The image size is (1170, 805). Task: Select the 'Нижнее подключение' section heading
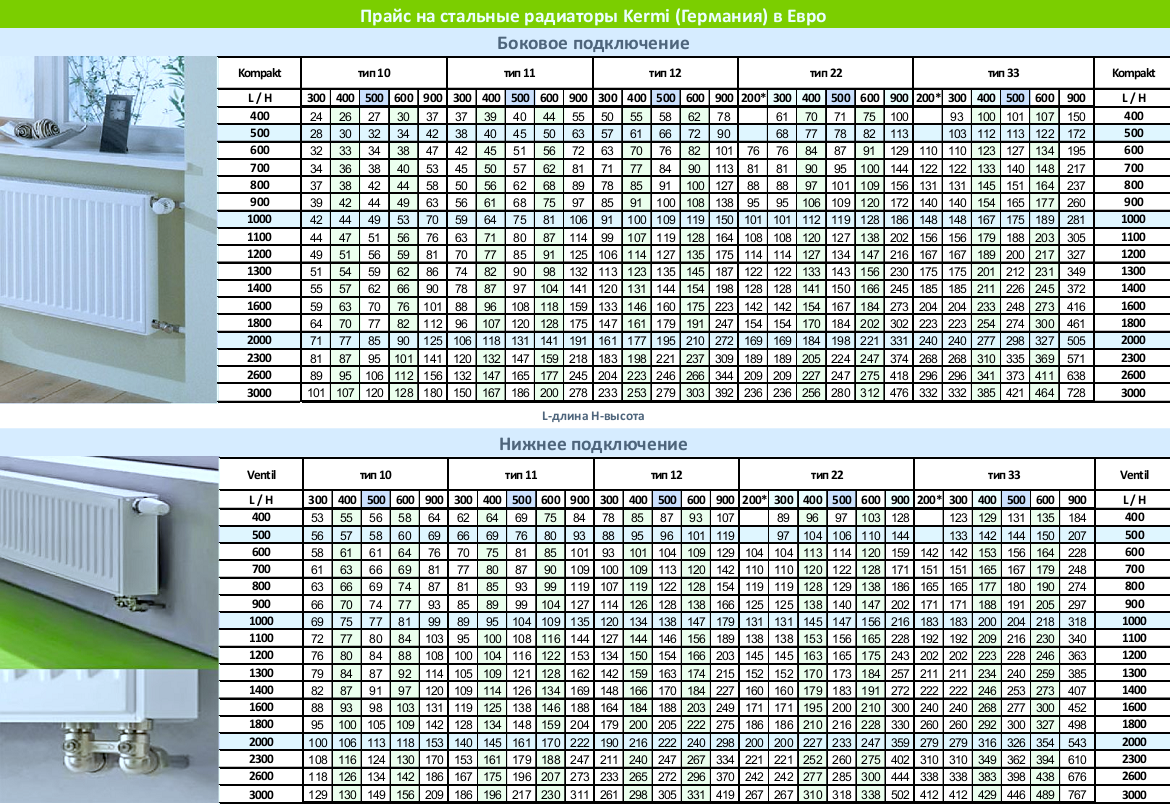[593, 444]
